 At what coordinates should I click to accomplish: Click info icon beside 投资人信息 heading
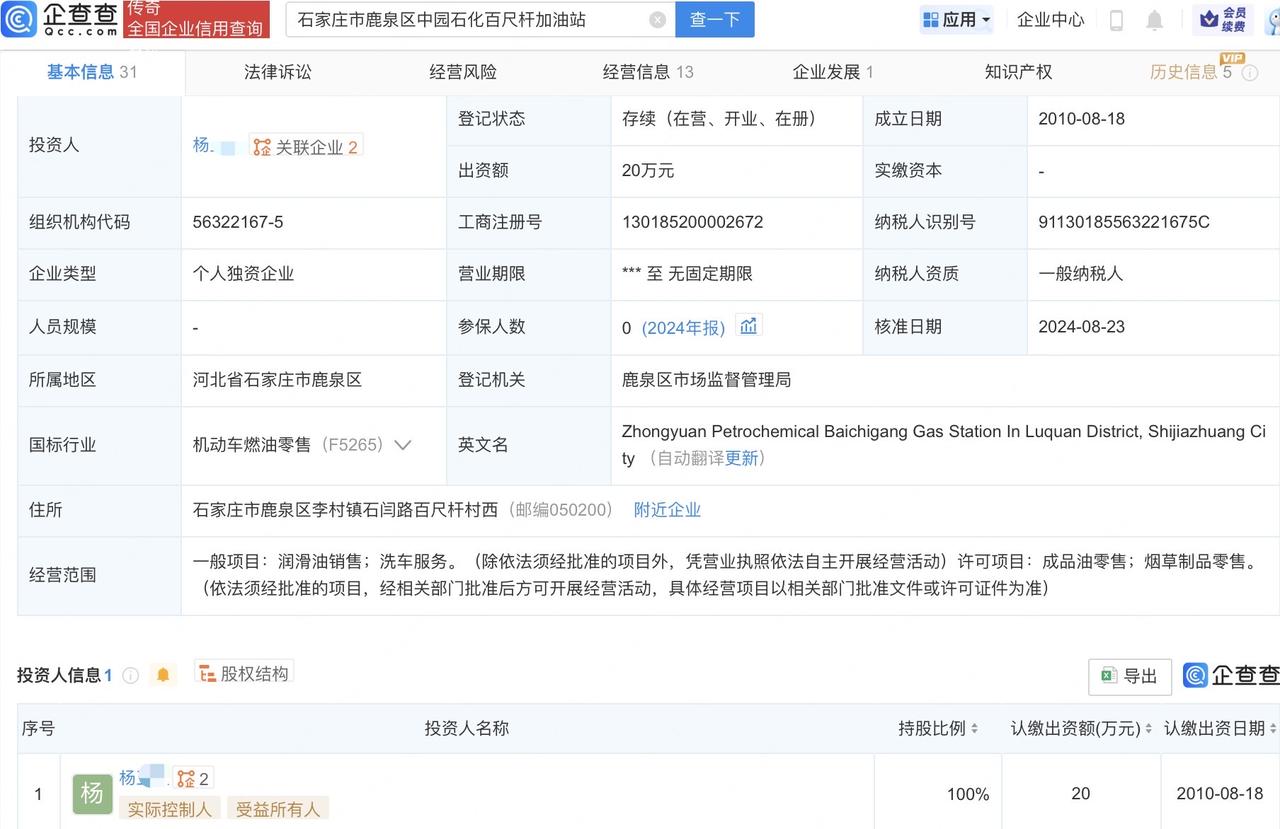(130, 676)
